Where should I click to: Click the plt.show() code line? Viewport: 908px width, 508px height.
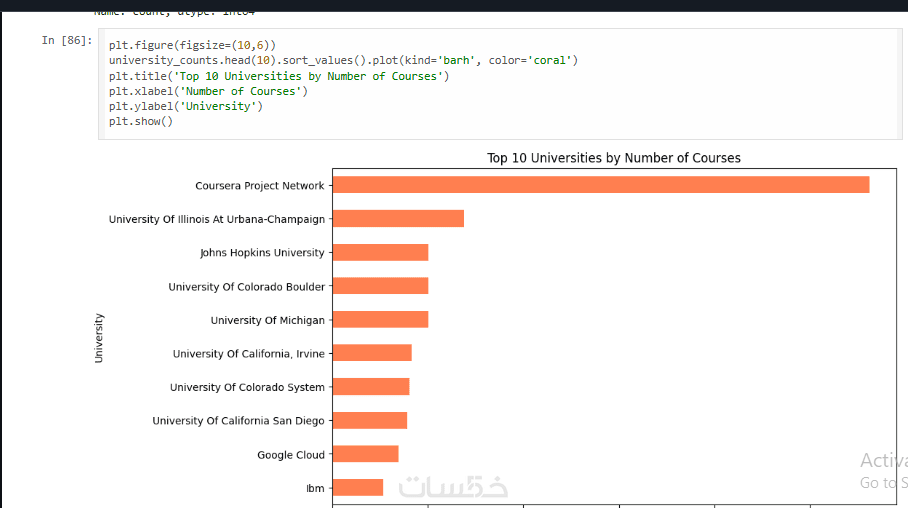[x=141, y=121]
